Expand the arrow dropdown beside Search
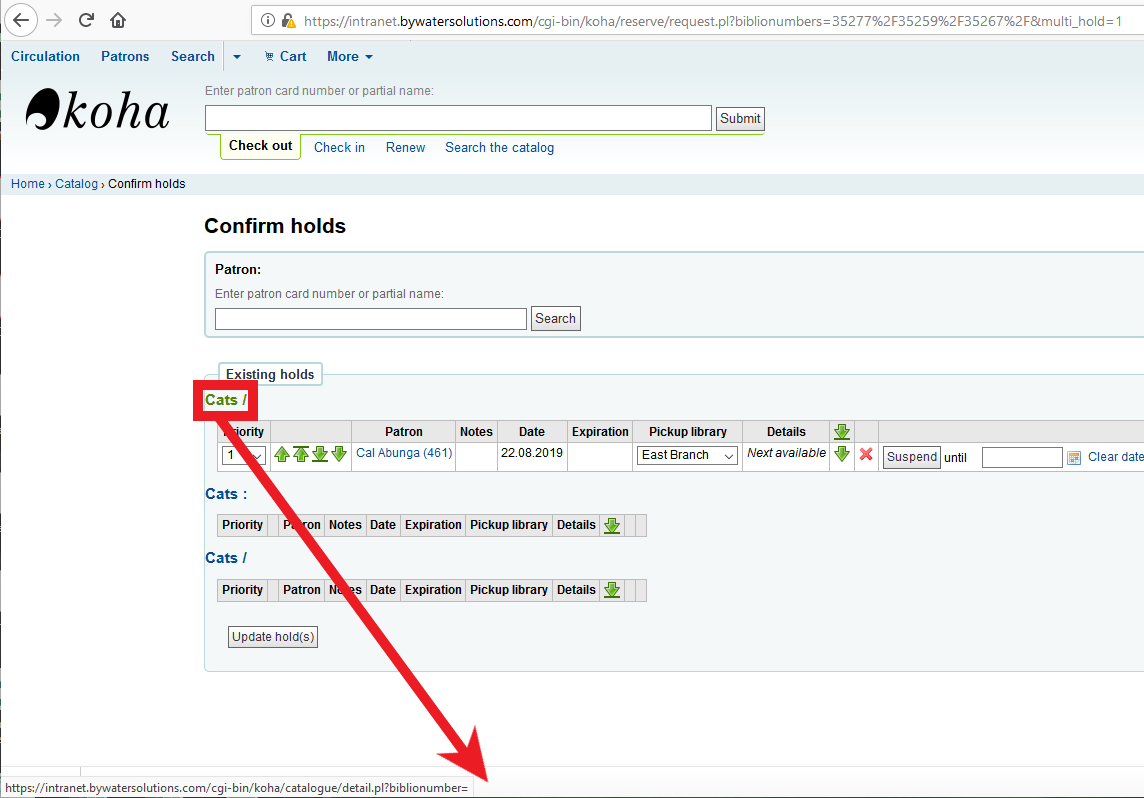This screenshot has height=798, width=1144. pos(237,57)
